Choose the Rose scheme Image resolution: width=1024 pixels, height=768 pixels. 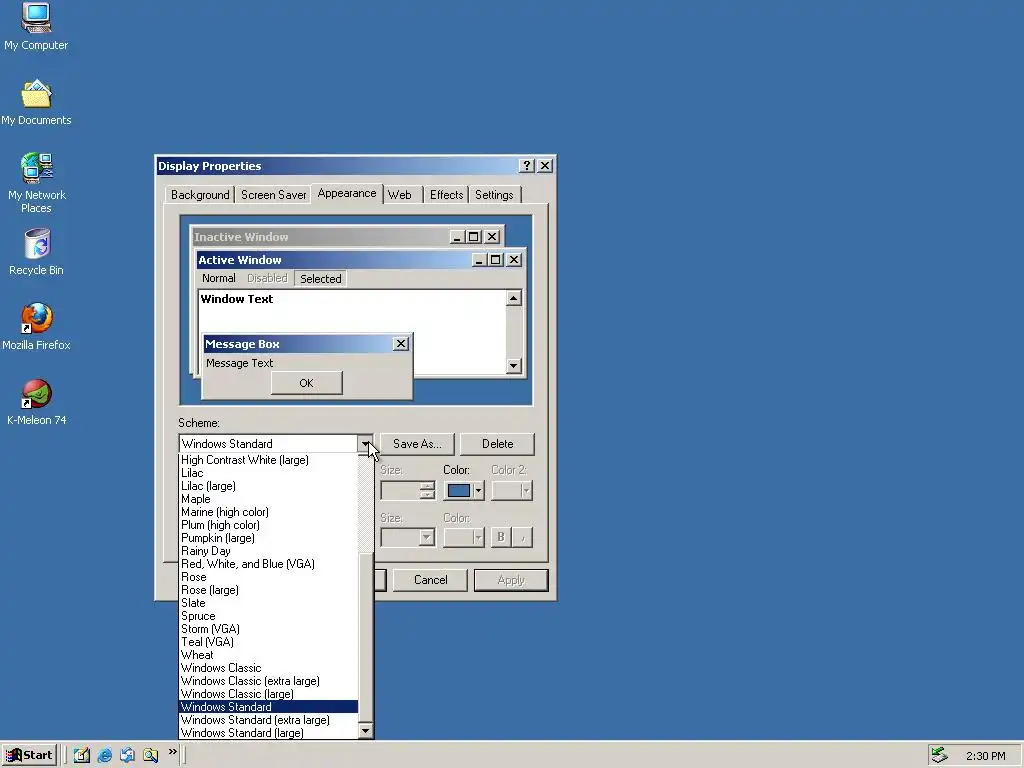[268, 577]
